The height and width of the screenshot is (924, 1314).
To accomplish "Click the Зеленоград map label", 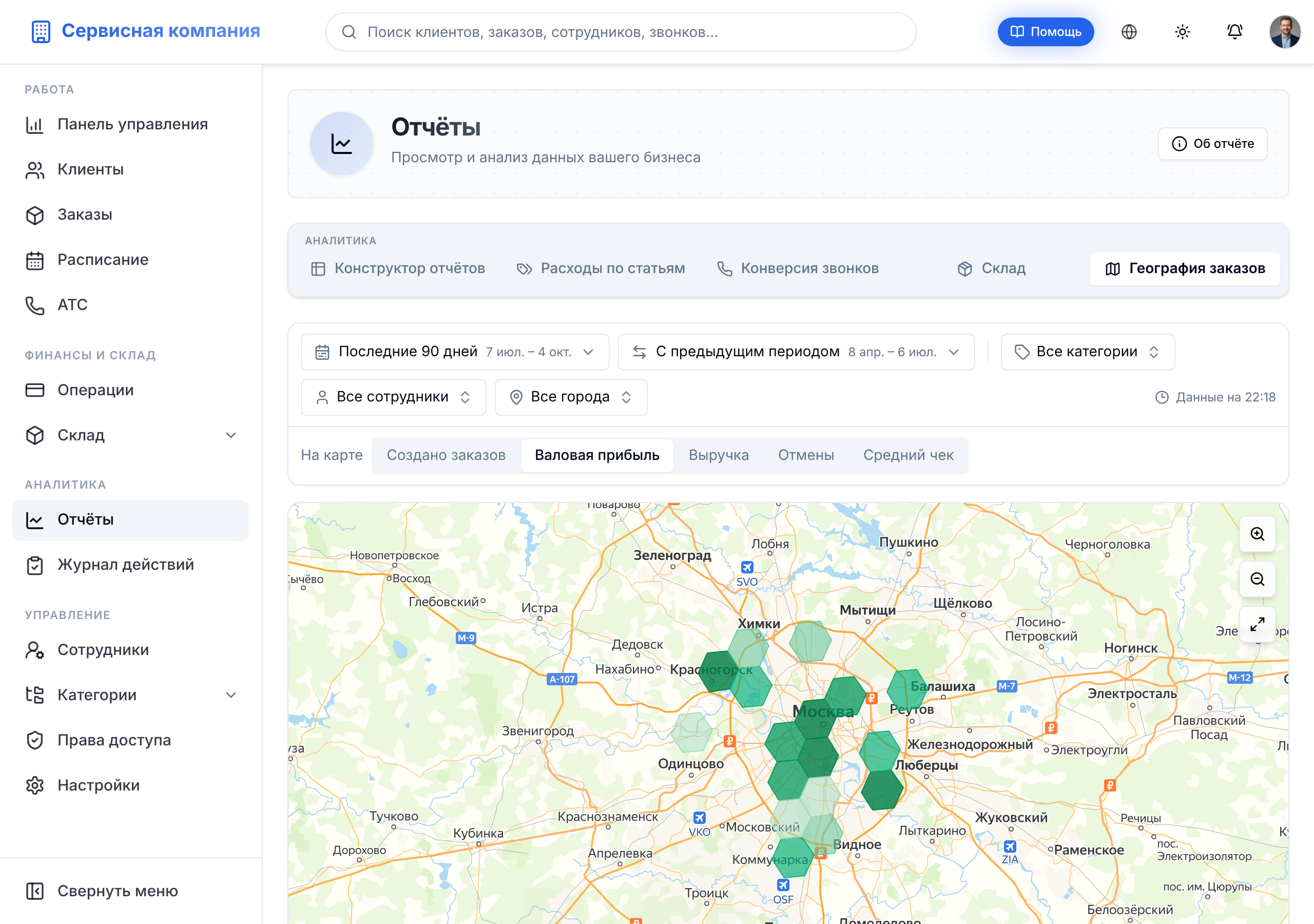I will pyautogui.click(x=672, y=555).
